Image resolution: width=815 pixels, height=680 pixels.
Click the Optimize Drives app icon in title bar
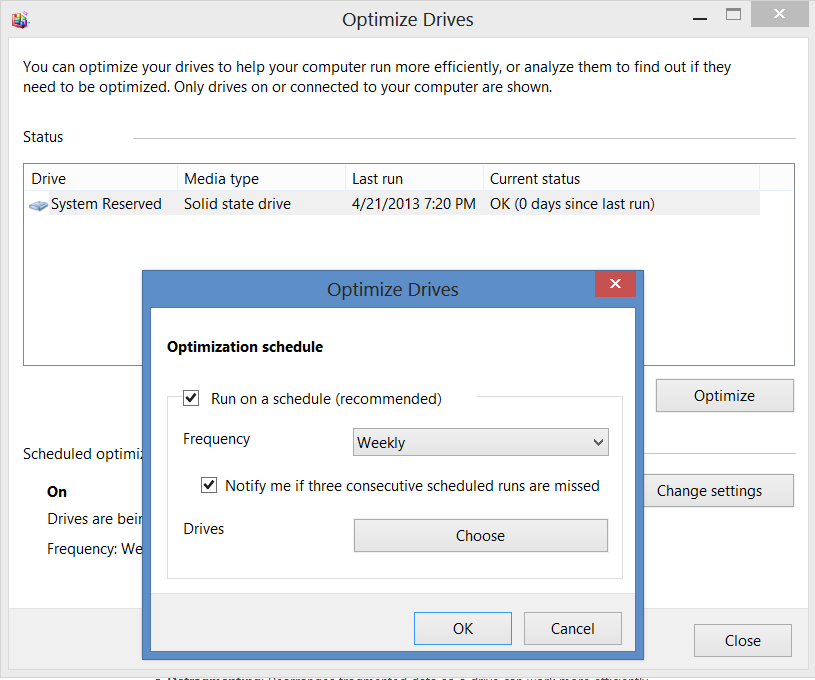pos(19,19)
